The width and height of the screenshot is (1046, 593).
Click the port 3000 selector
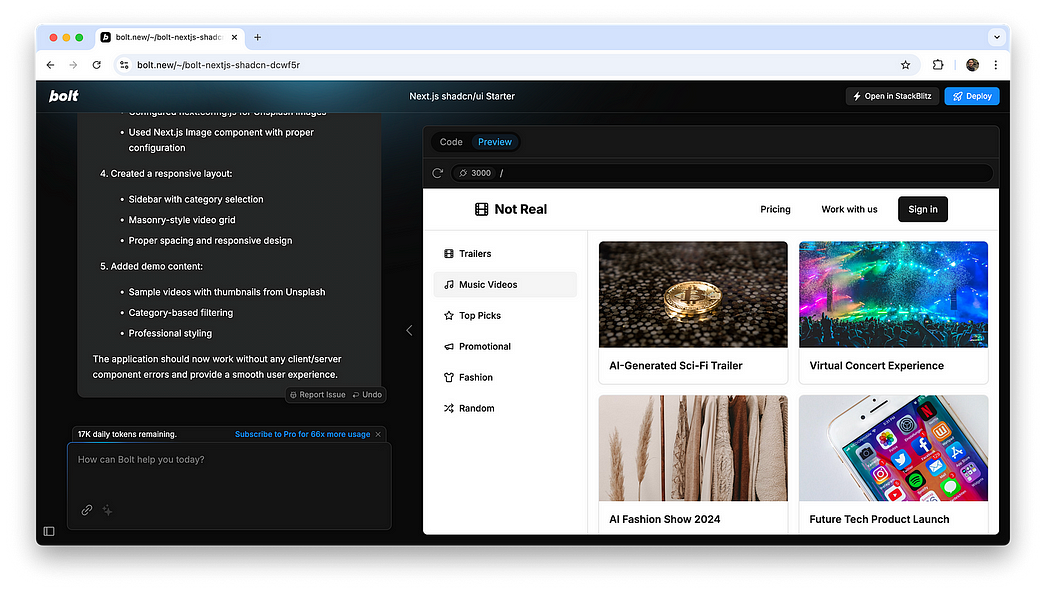[475, 173]
